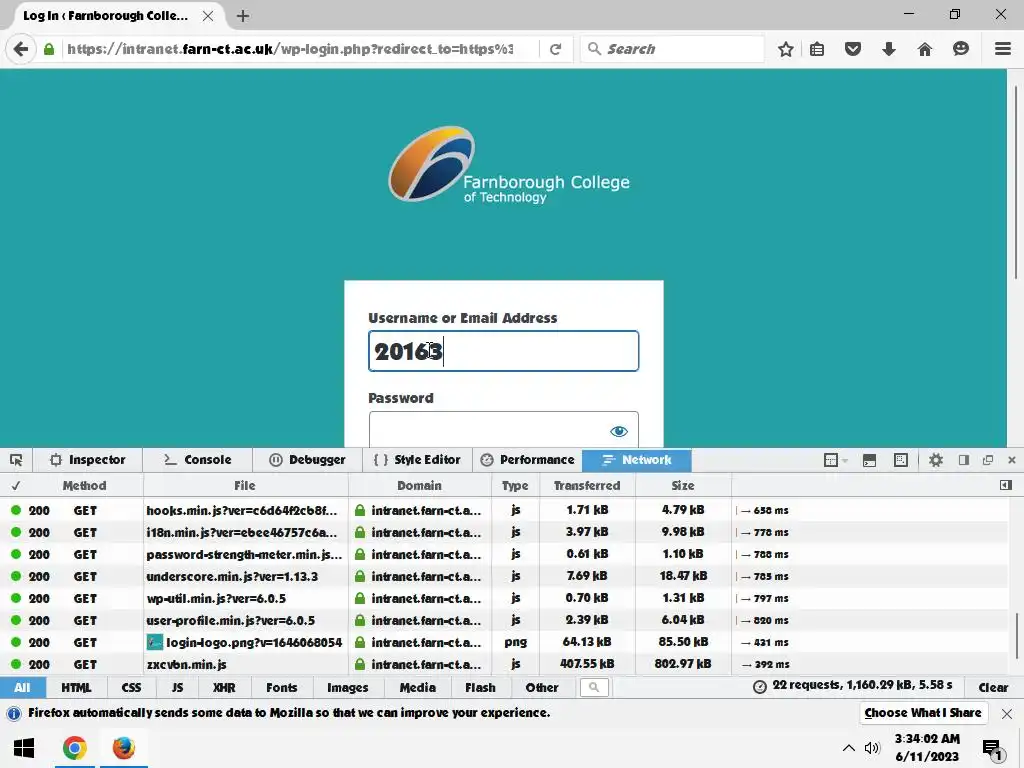Screen dimensions: 1024x768
Task: Open the Debugger tab
Action: coord(307,460)
